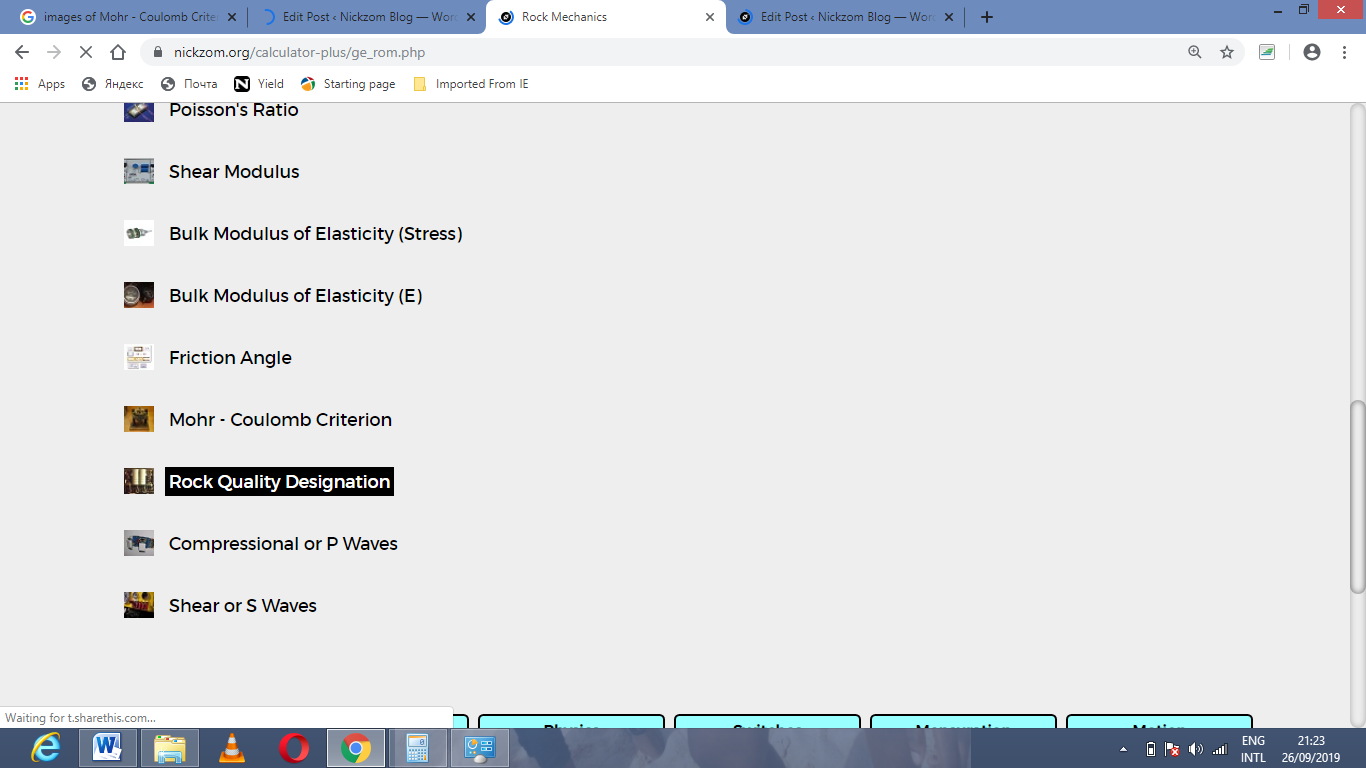
Task: Click the Shear or S Waves thumbnail
Action: tap(139, 605)
